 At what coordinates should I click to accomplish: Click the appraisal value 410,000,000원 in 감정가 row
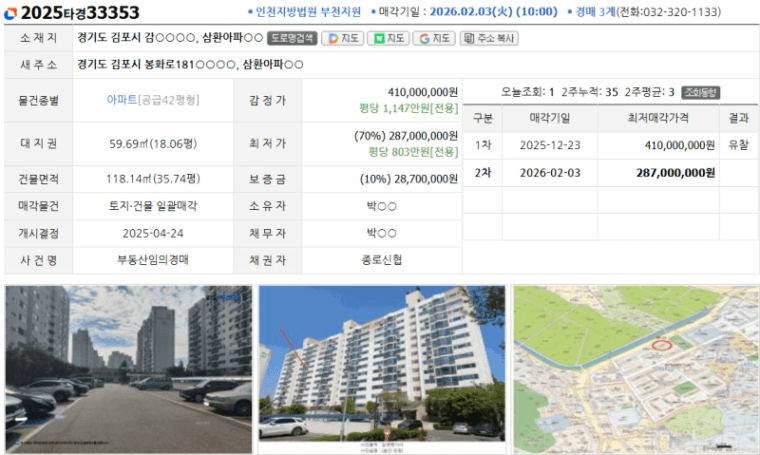coord(423,92)
